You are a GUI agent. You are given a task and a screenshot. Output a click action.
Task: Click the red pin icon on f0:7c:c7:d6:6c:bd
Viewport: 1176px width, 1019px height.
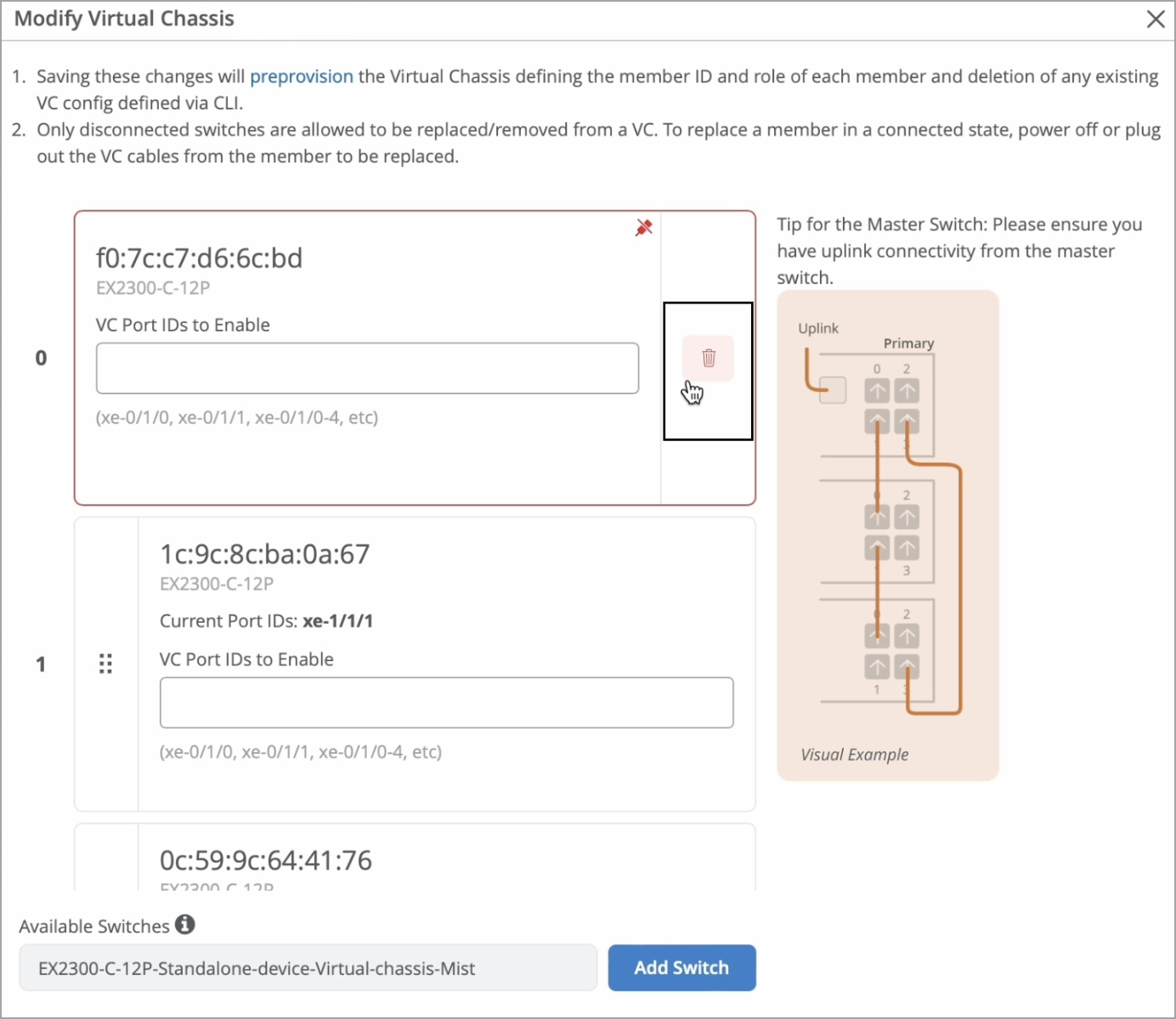(x=644, y=228)
